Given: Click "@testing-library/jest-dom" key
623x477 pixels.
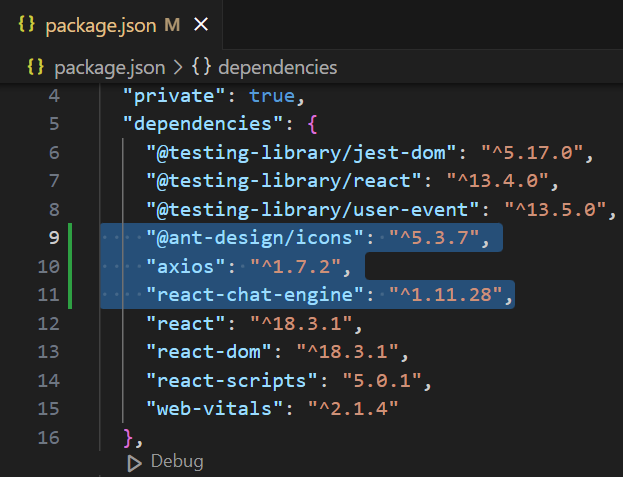Looking at the screenshot, I should pos(301,153).
